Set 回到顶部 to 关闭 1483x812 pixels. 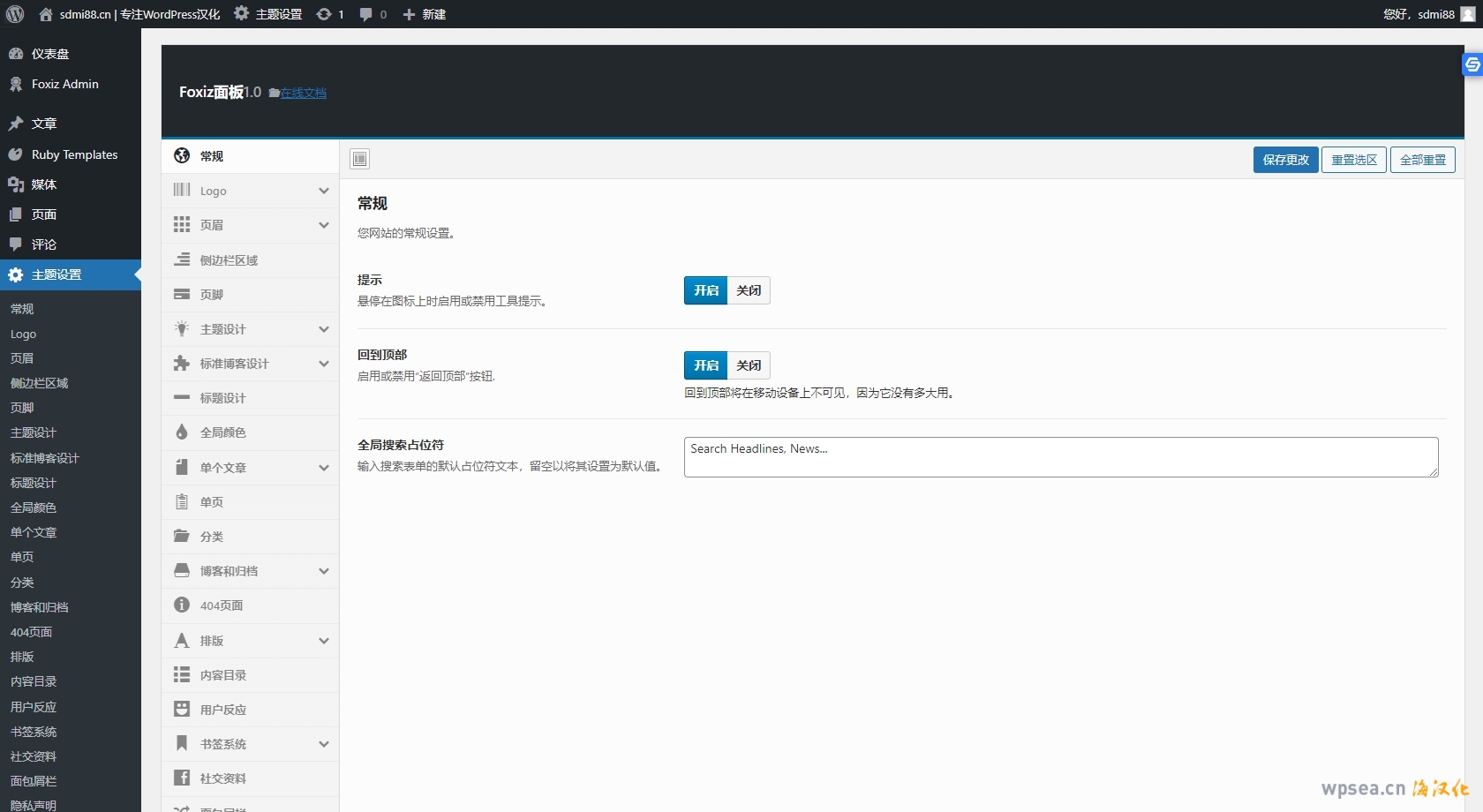click(x=749, y=365)
